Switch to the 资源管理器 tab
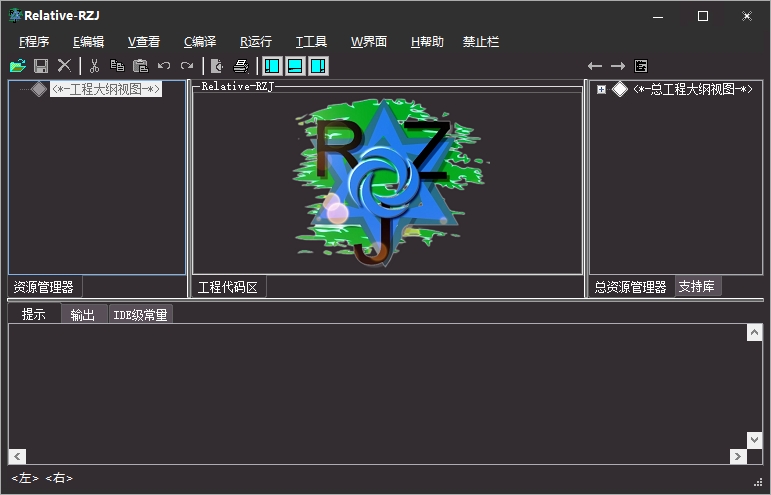 (x=44, y=287)
